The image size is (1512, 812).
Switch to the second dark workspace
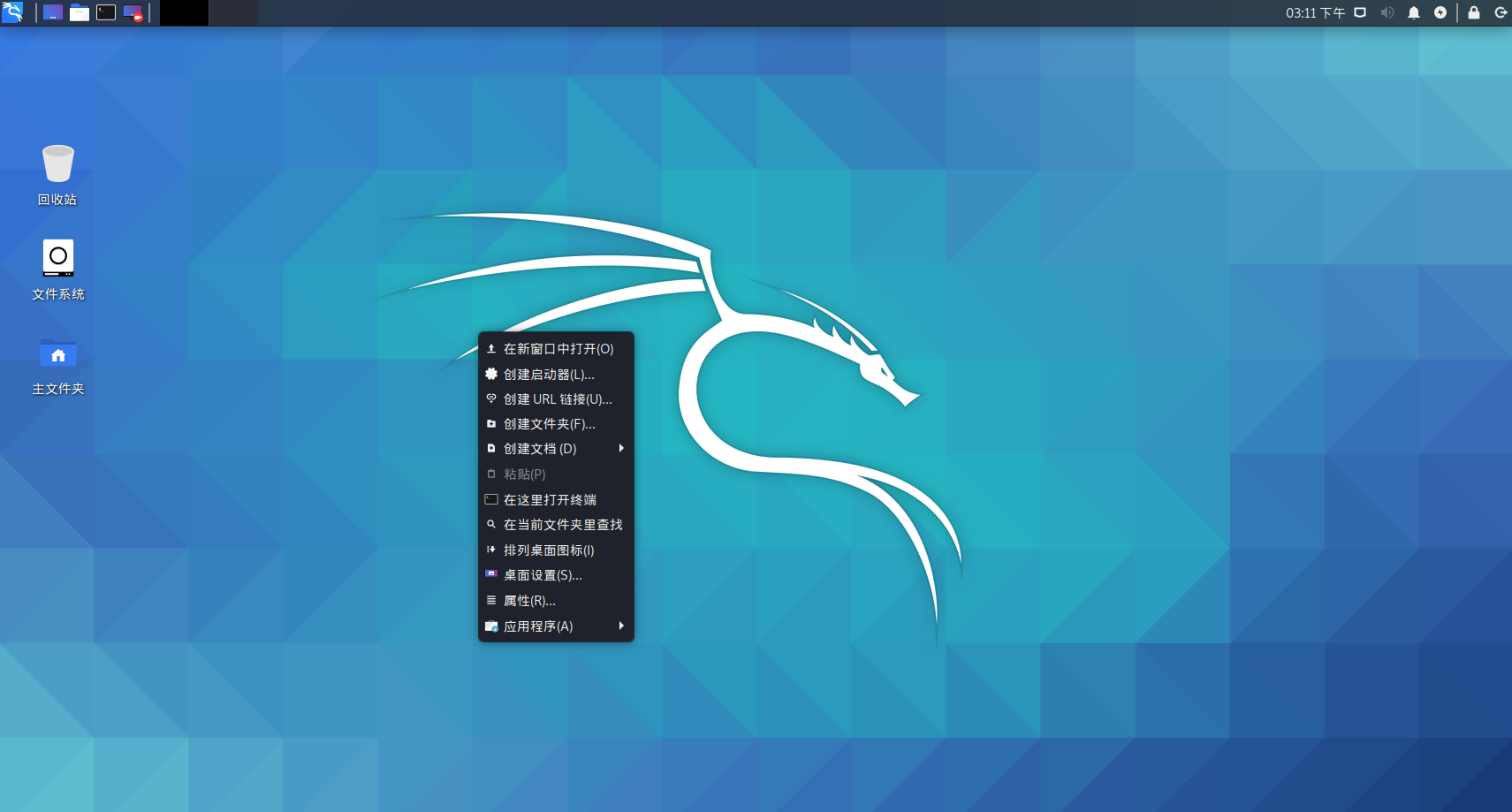point(233,12)
